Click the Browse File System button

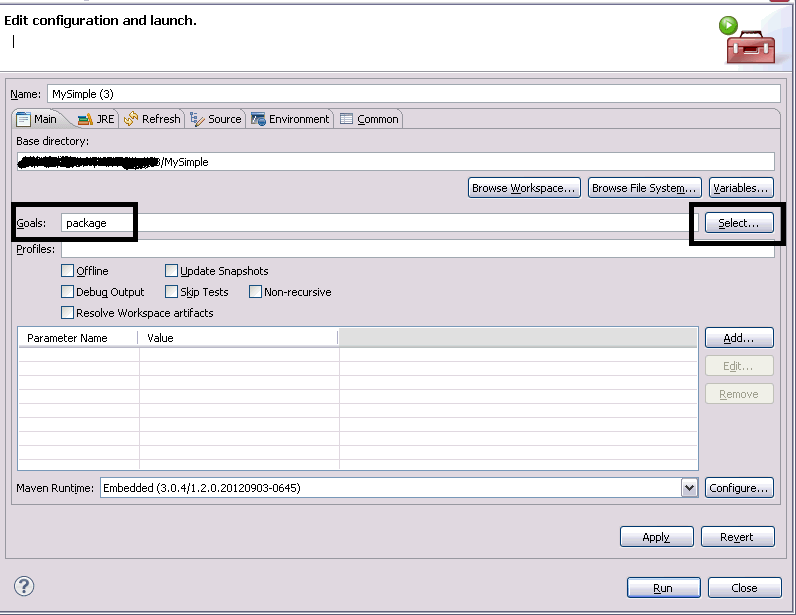643,188
